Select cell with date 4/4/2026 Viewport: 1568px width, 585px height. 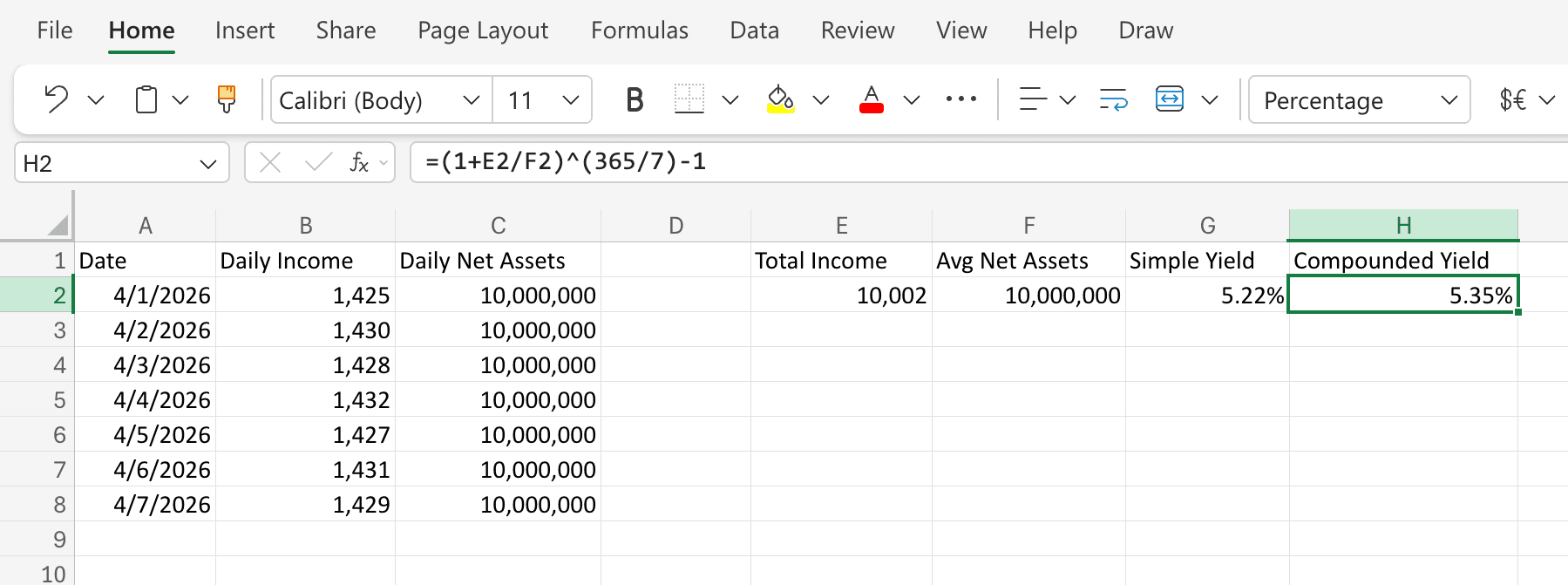pyautogui.click(x=146, y=399)
